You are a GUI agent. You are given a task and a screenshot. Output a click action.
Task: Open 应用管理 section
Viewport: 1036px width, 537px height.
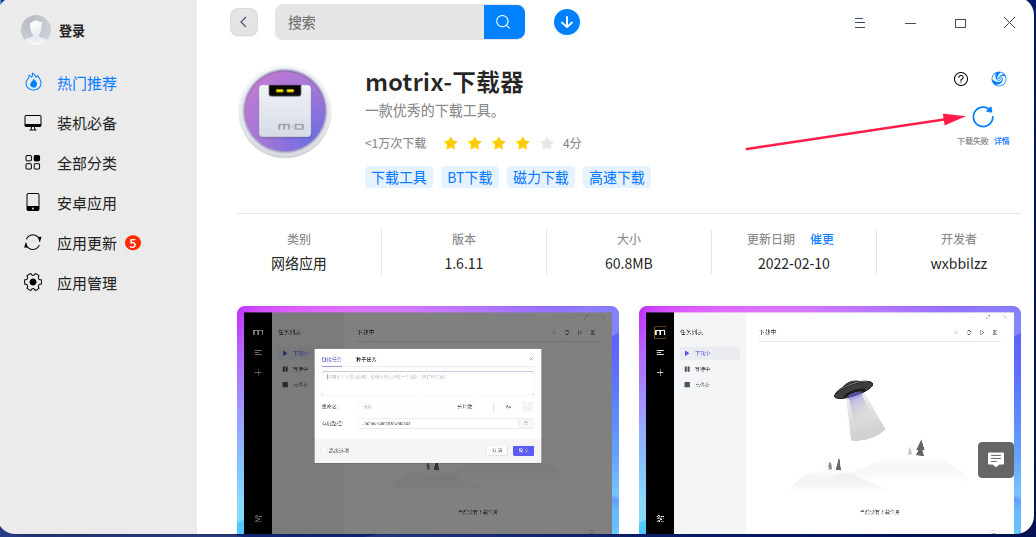click(87, 284)
